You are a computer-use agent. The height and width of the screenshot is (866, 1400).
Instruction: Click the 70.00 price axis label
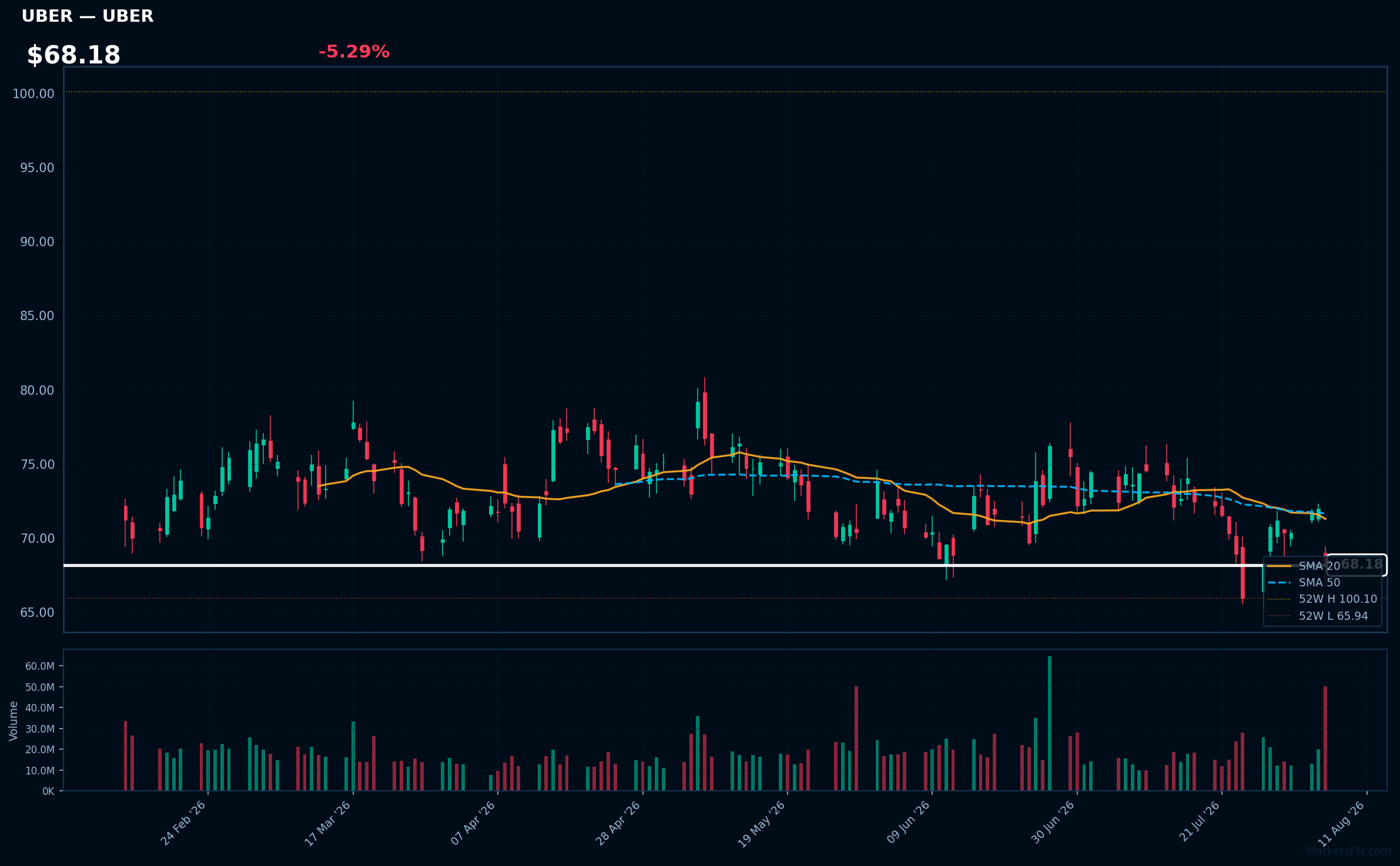[37, 539]
